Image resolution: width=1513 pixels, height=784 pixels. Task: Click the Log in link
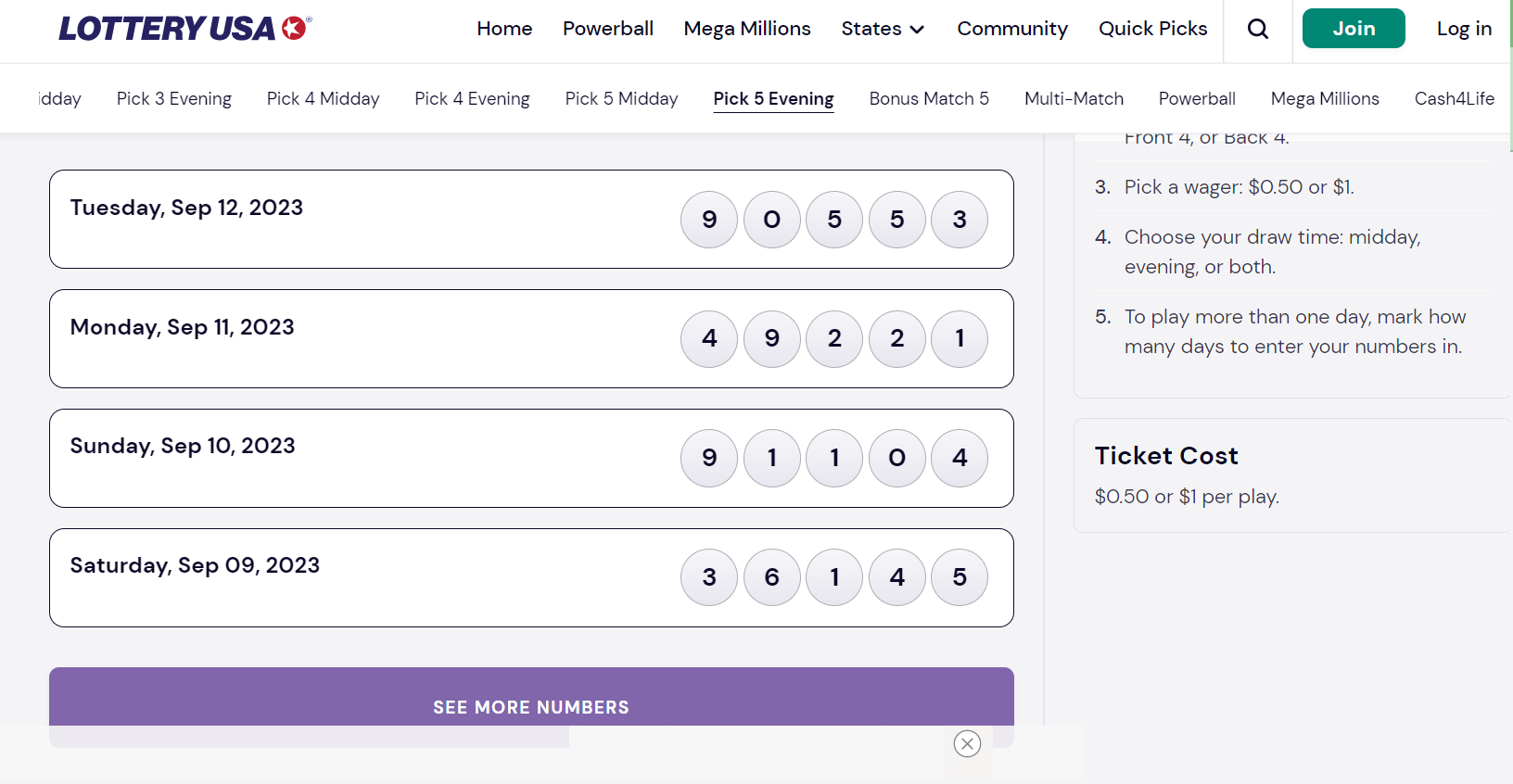coord(1464,29)
